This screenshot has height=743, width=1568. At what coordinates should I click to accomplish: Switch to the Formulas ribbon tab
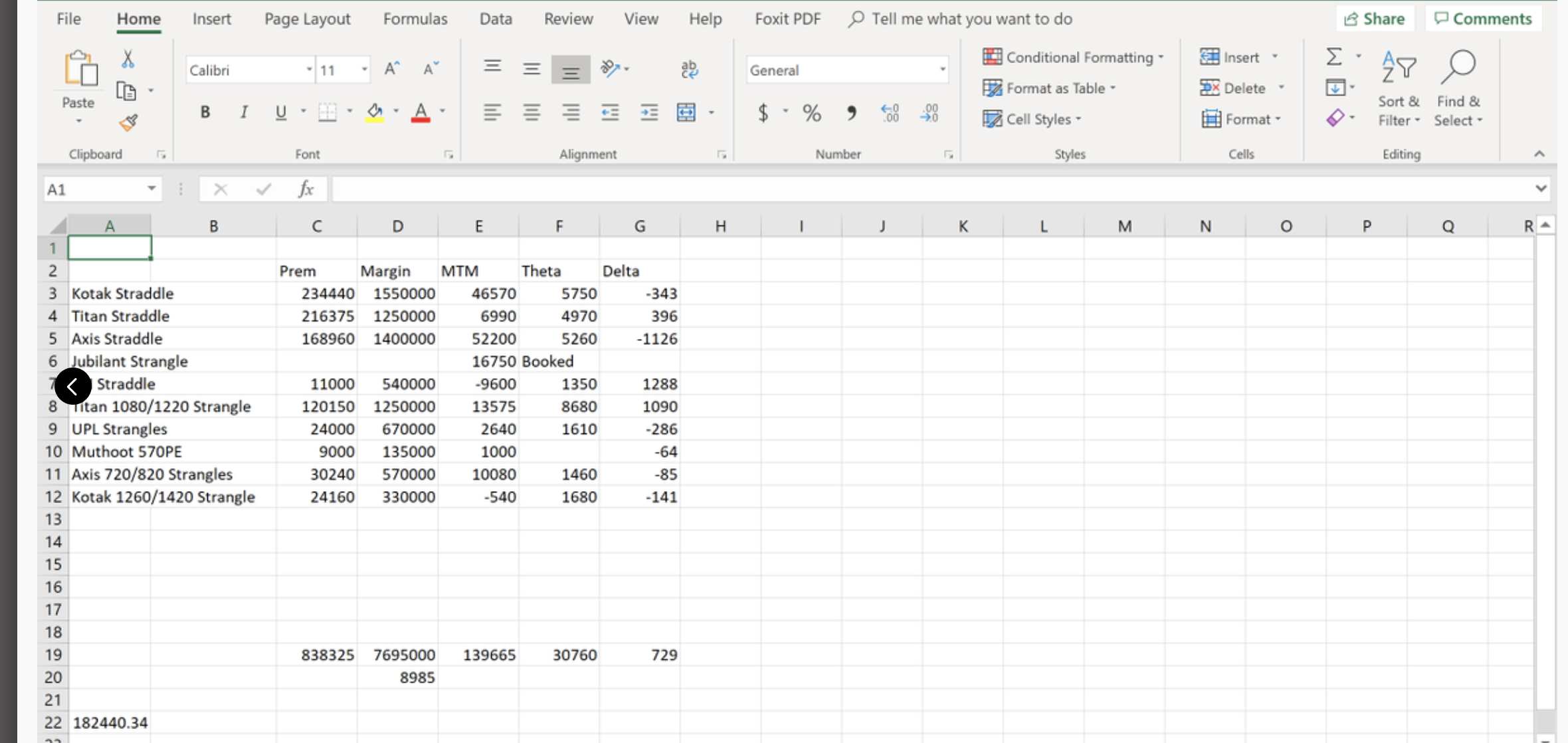tap(415, 19)
